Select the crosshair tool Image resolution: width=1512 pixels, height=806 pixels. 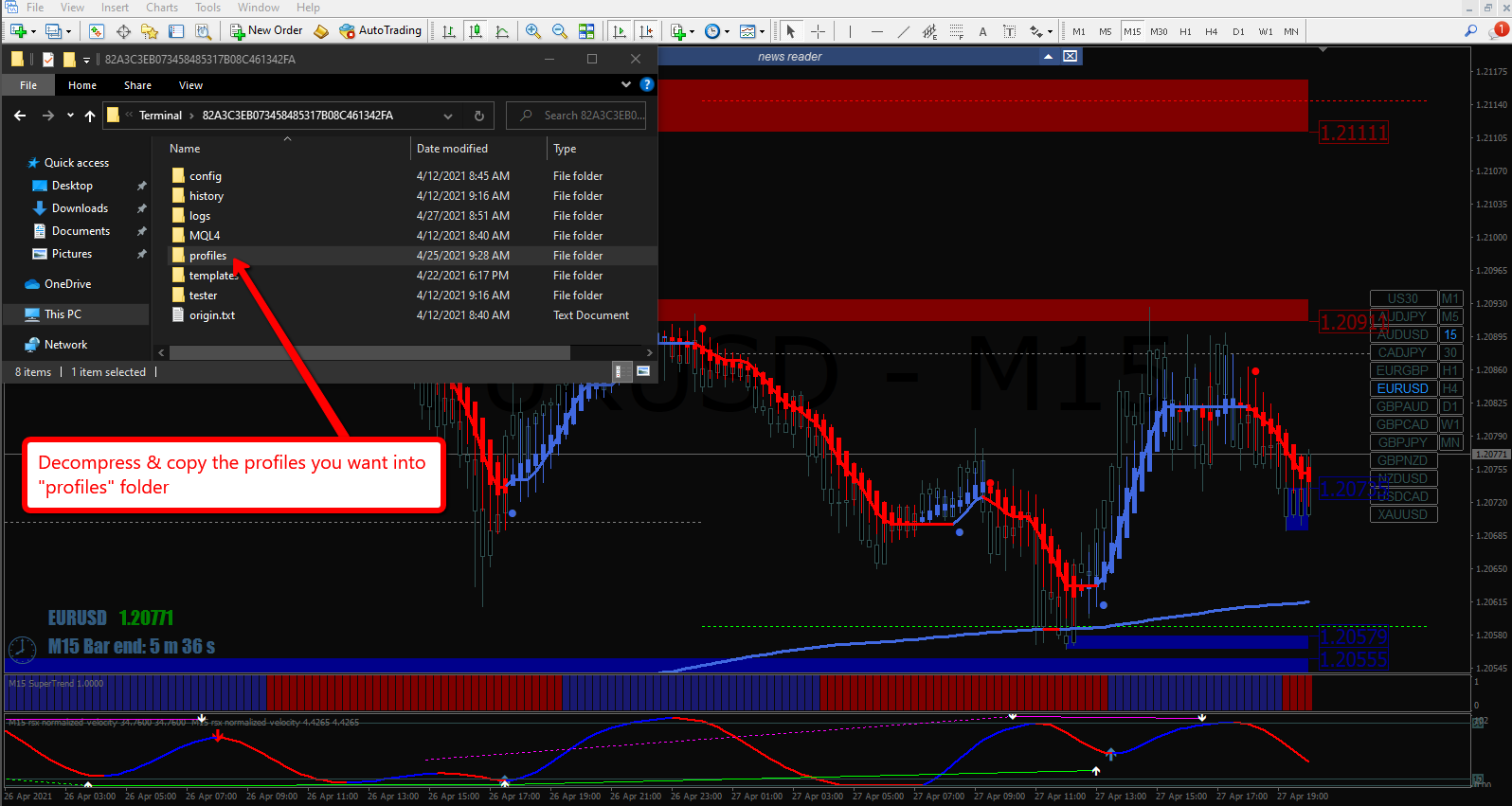pyautogui.click(x=818, y=31)
